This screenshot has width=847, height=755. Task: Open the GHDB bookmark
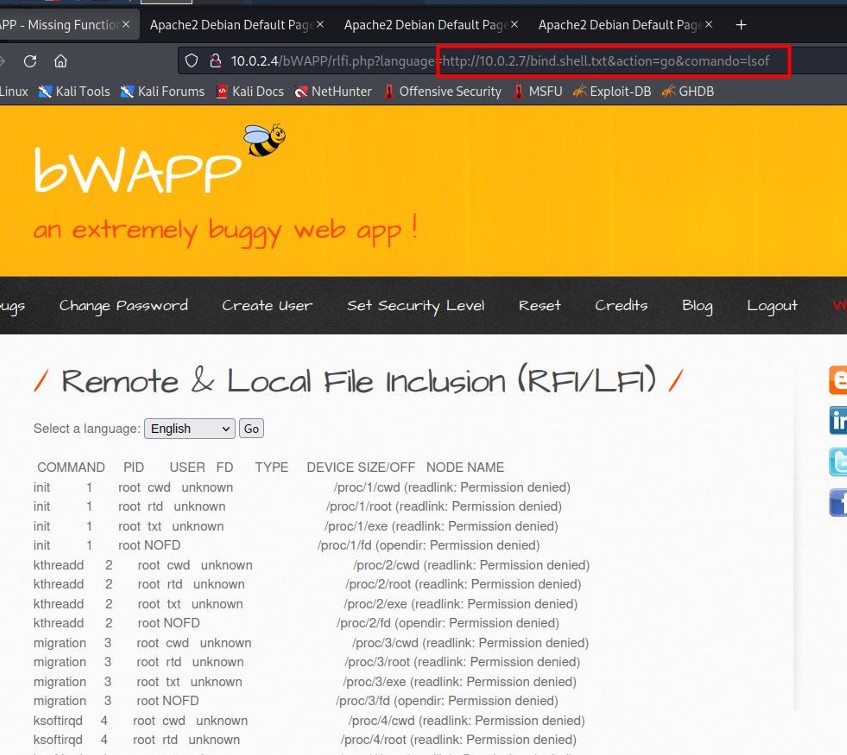point(688,91)
